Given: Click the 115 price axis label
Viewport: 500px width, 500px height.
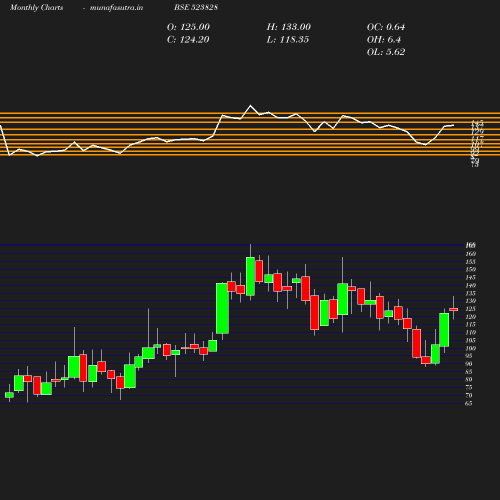Looking at the screenshot, I should pos(471,324).
